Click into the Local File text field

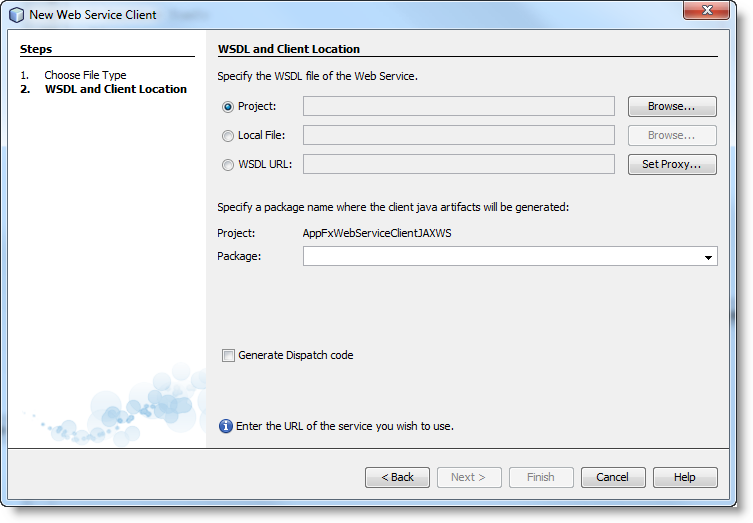[x=458, y=136]
